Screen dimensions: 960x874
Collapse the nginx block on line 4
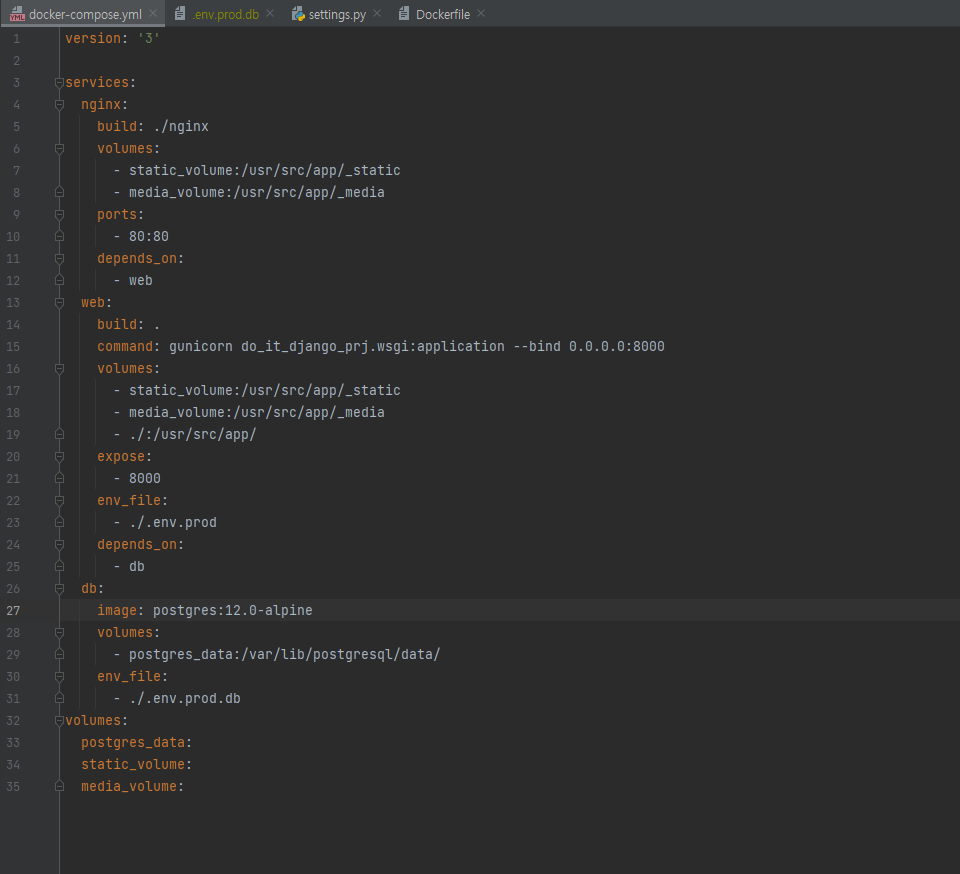click(x=59, y=105)
